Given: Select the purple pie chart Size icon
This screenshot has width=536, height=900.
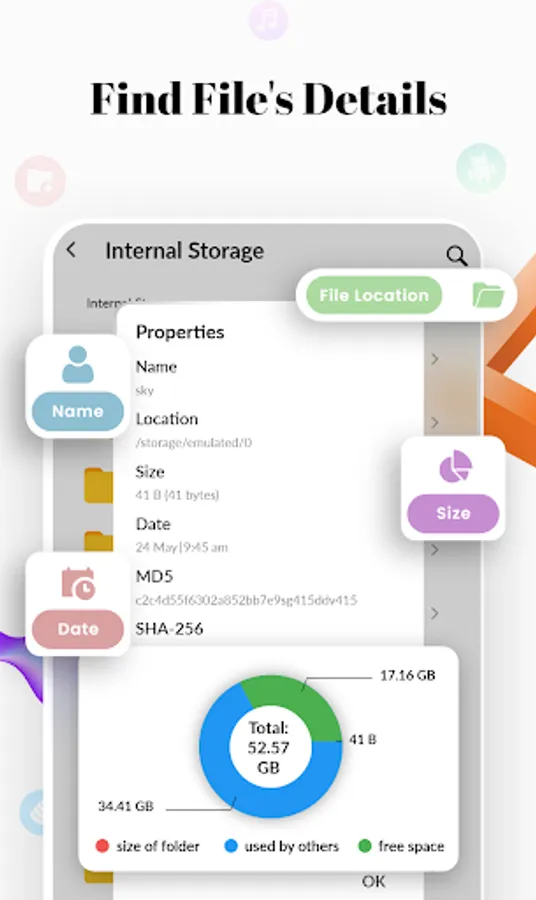Looking at the screenshot, I should (x=455, y=466).
